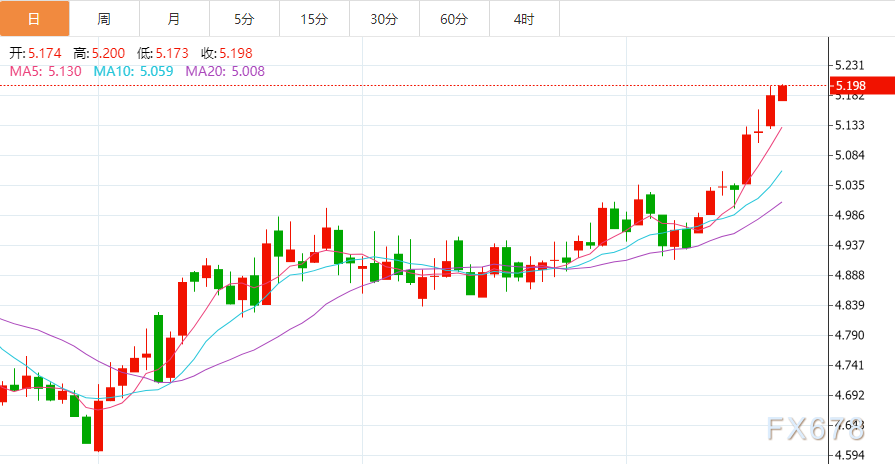This screenshot has height=464, width=895.
Task: Click the 高: 5.200 high price value
Action: click(99, 53)
